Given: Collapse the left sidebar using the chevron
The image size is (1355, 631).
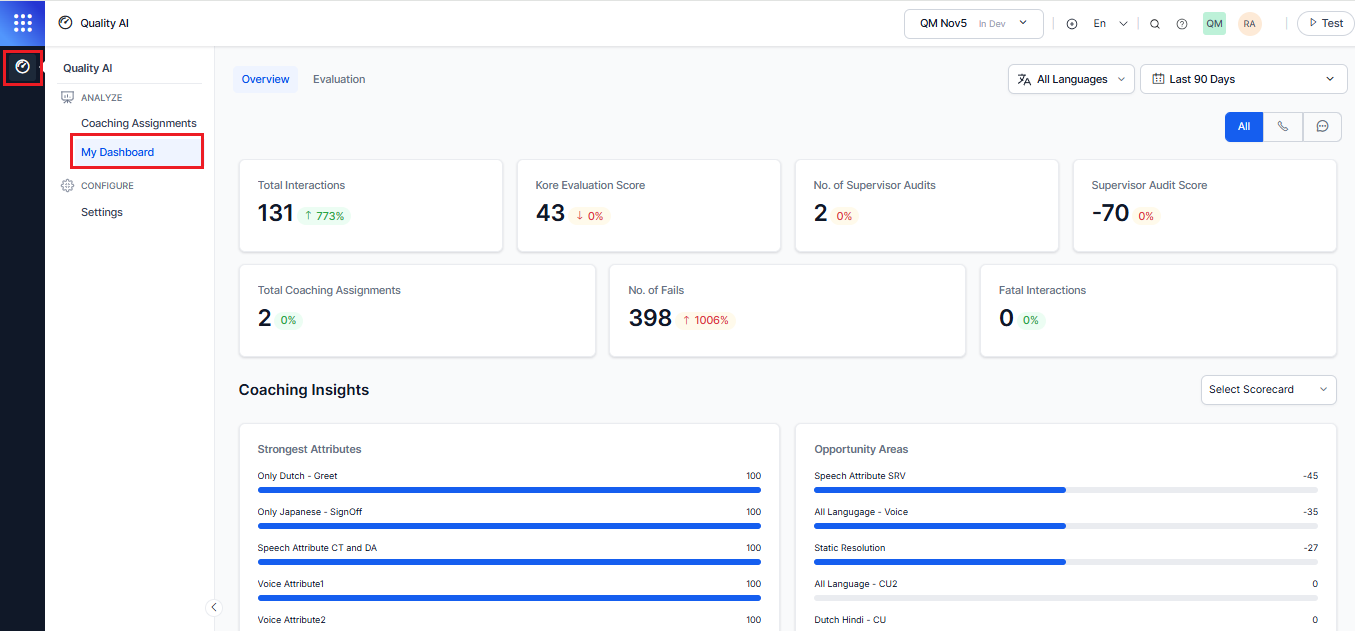Looking at the screenshot, I should pyautogui.click(x=213, y=607).
